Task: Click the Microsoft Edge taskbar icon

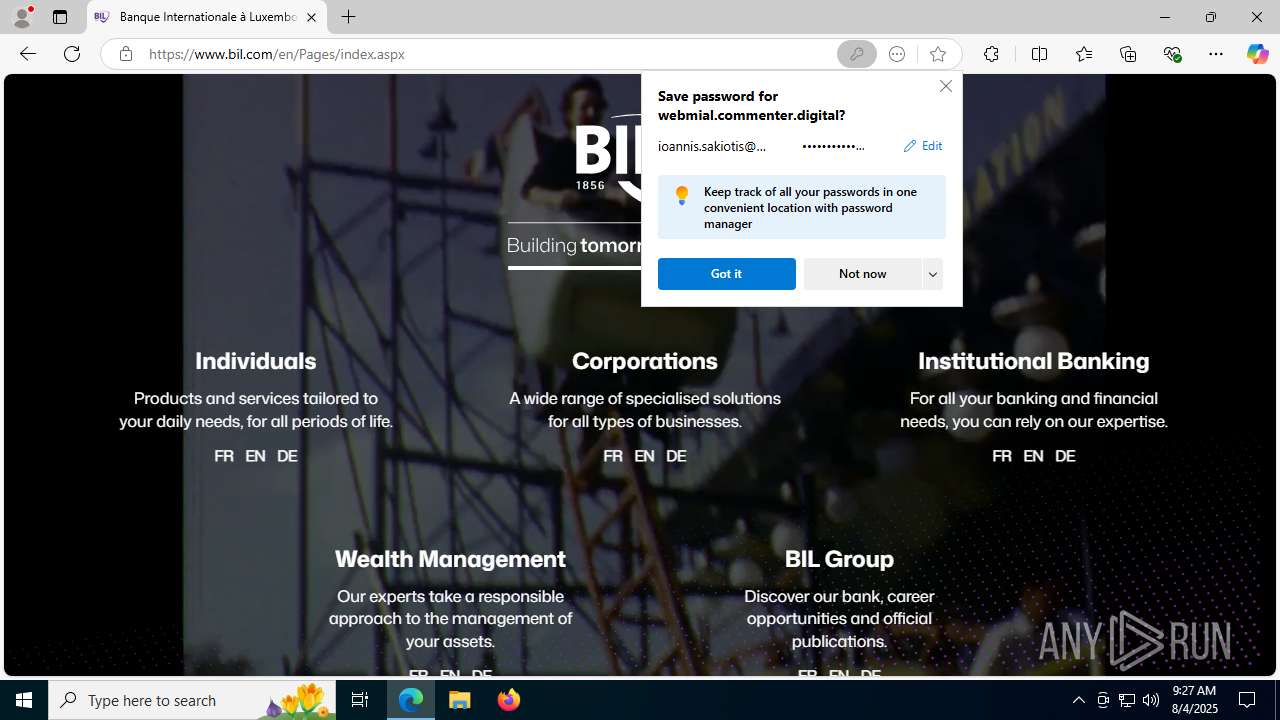Action: pyautogui.click(x=411, y=700)
